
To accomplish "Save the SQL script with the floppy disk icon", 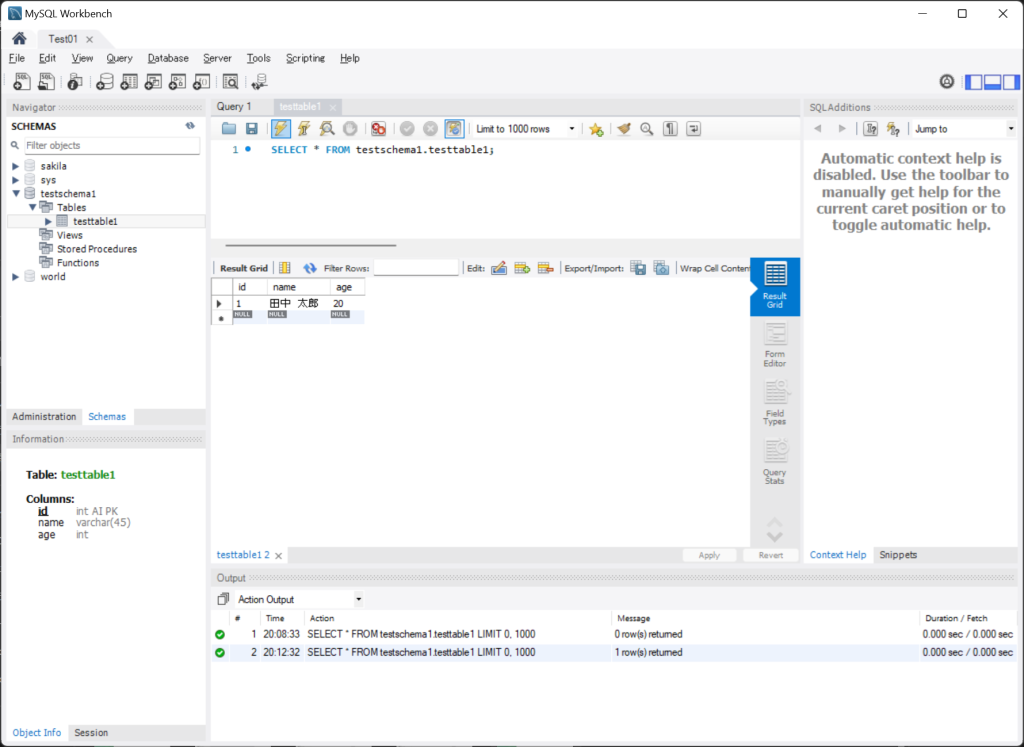I will coord(252,129).
